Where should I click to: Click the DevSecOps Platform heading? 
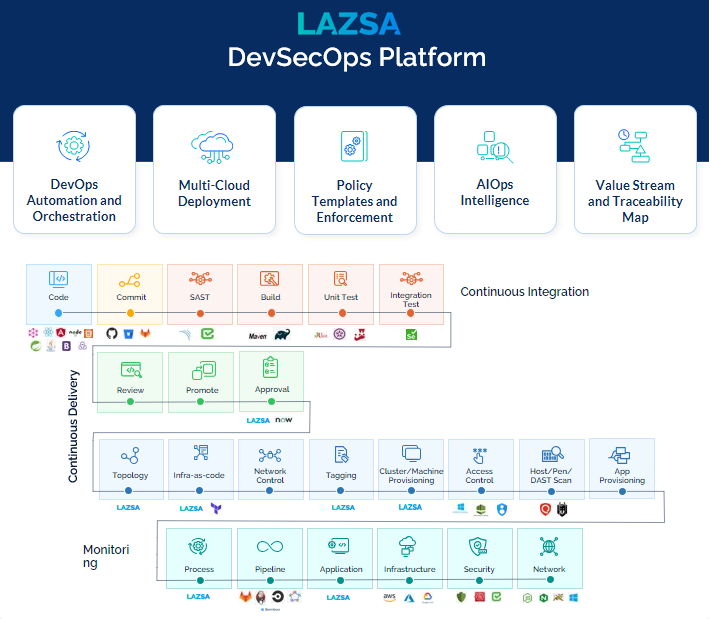(357, 57)
